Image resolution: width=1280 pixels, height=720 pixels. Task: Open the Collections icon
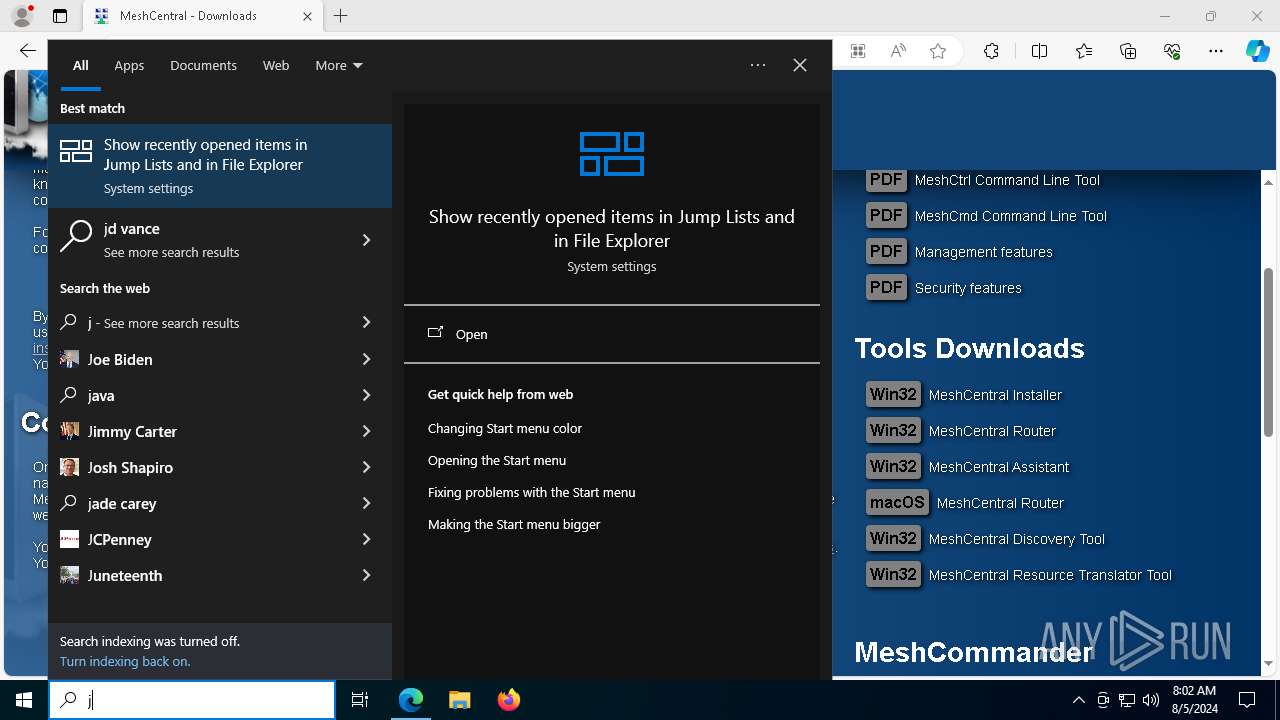1128,51
